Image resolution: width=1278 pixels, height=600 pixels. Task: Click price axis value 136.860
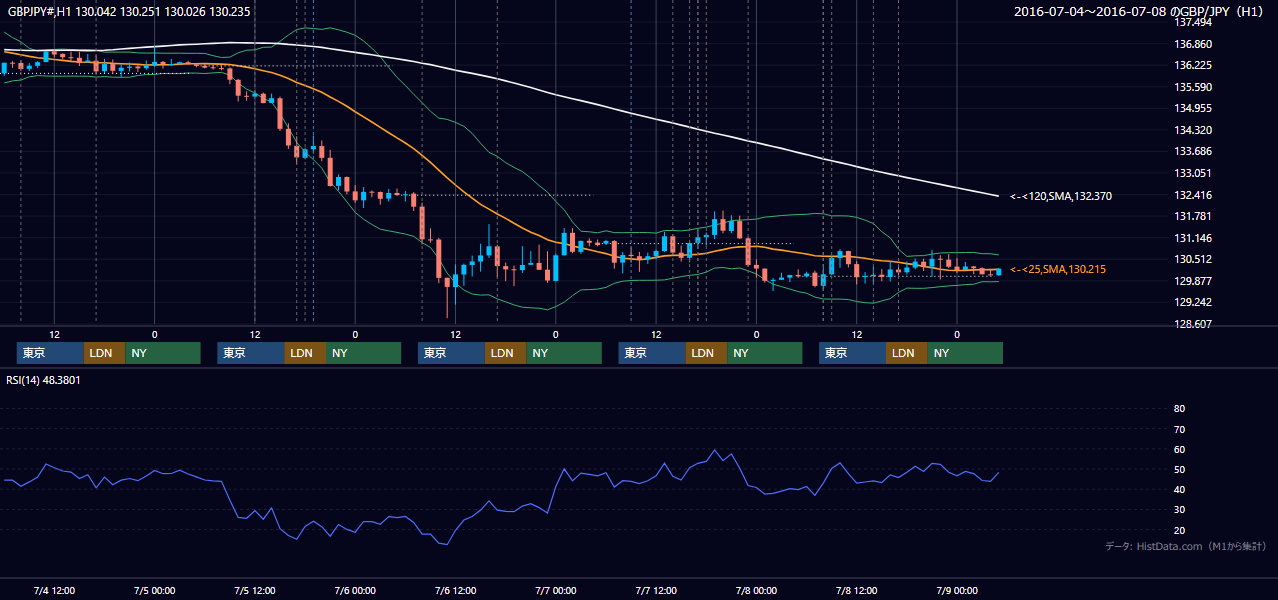[x=1193, y=44]
